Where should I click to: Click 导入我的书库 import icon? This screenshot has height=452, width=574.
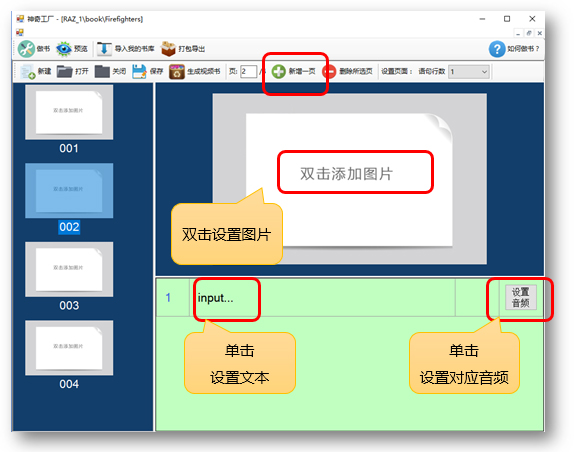click(104, 49)
